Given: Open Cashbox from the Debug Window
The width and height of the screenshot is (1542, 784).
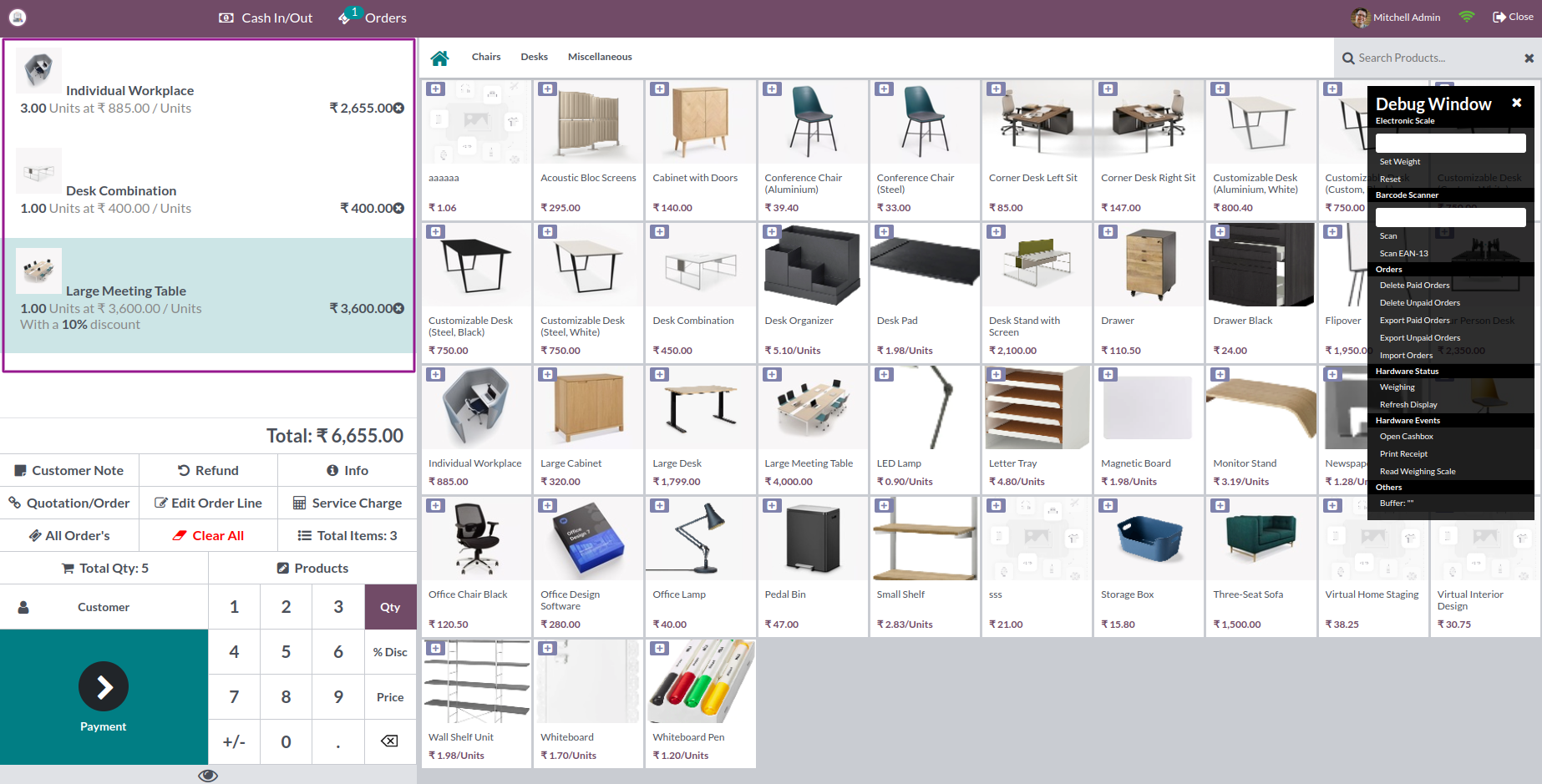Looking at the screenshot, I should click(x=1406, y=436).
